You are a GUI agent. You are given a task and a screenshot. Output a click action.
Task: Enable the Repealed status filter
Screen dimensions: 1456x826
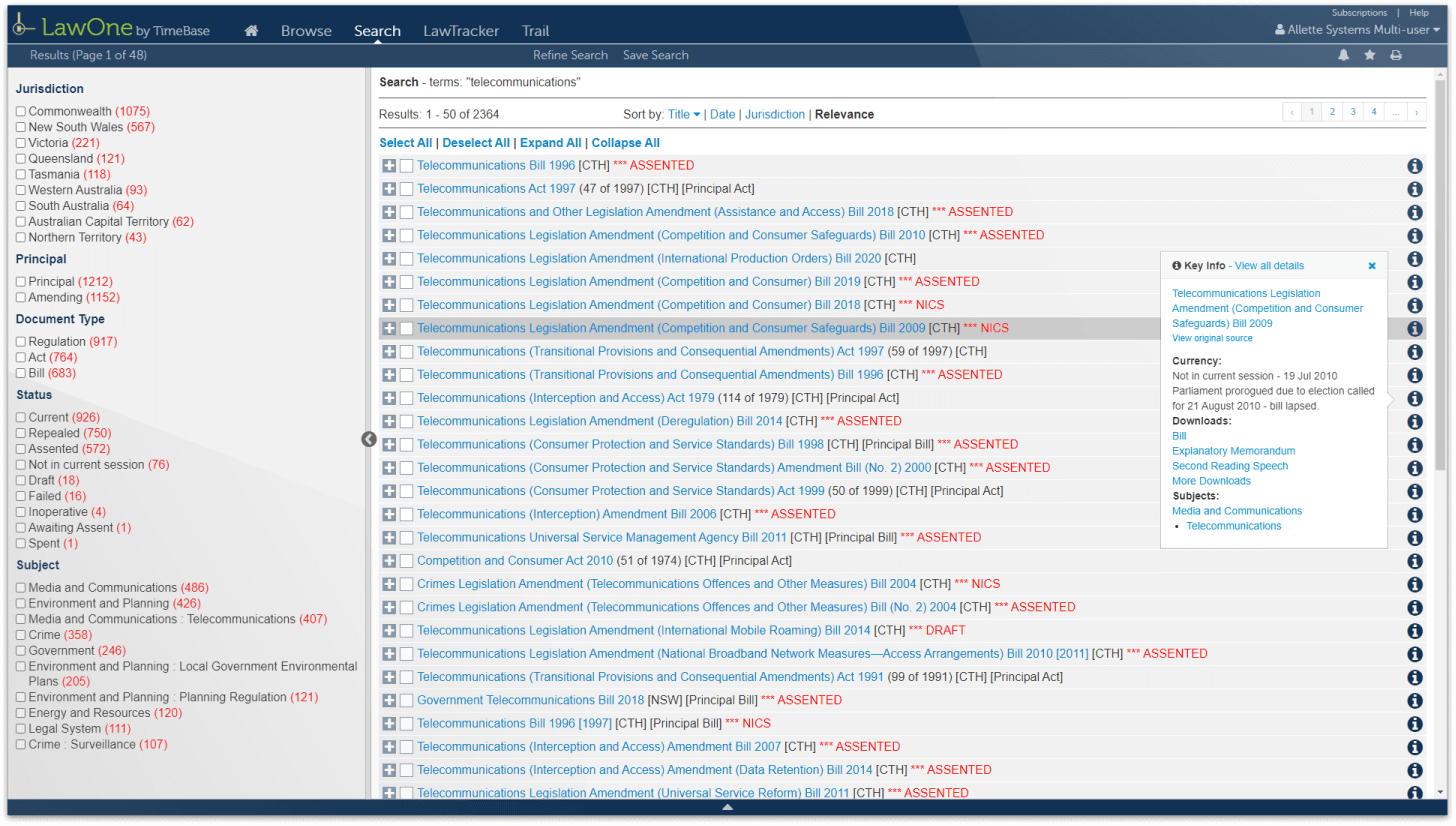[21, 433]
